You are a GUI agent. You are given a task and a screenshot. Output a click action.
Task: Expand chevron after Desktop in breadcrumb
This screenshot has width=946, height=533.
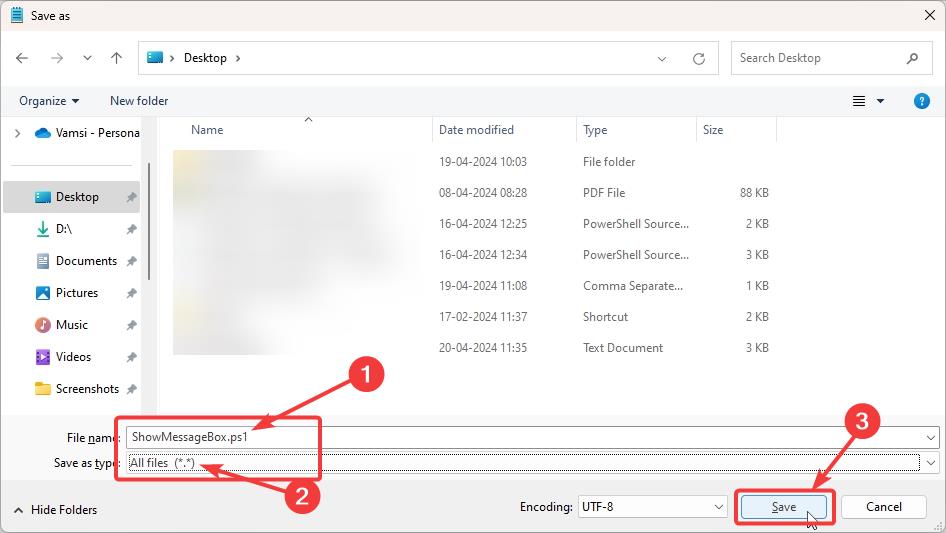coord(238,58)
